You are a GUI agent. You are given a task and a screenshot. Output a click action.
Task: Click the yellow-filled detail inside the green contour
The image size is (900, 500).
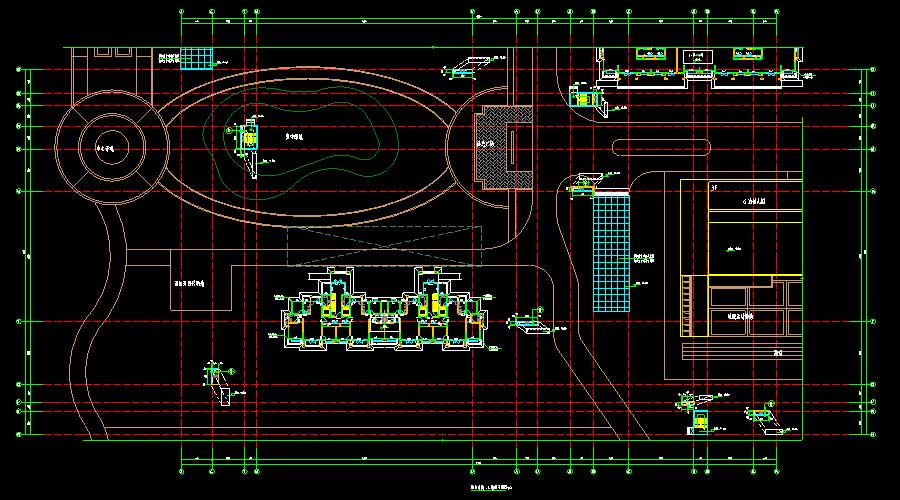[x=249, y=139]
